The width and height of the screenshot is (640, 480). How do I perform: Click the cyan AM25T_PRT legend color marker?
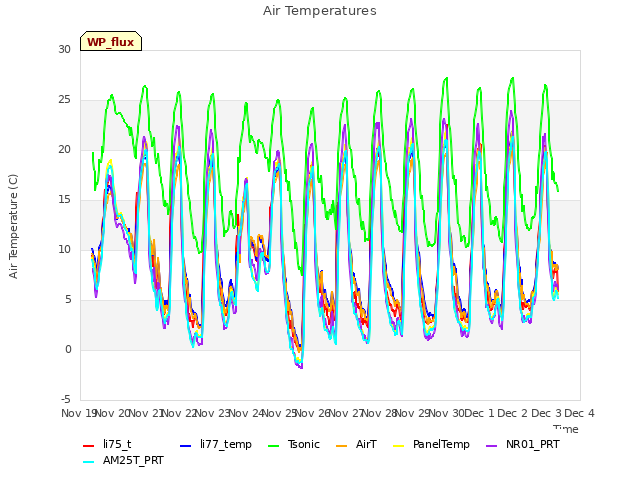coord(89,462)
